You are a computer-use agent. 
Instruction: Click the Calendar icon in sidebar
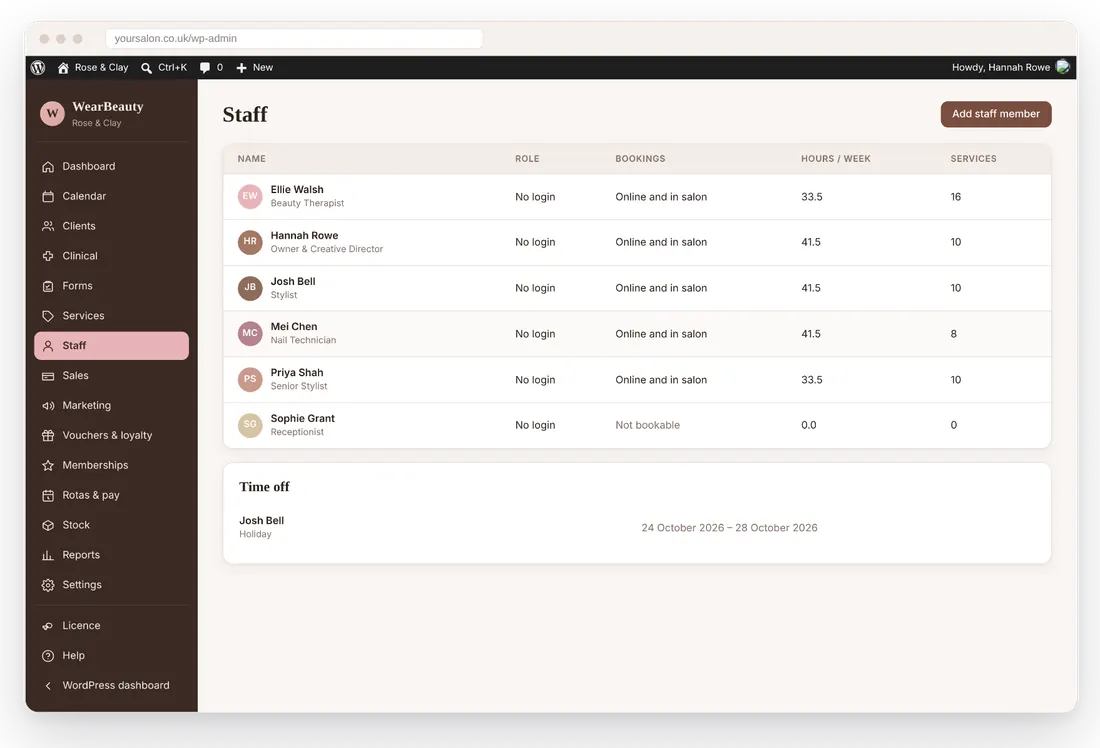coord(48,196)
